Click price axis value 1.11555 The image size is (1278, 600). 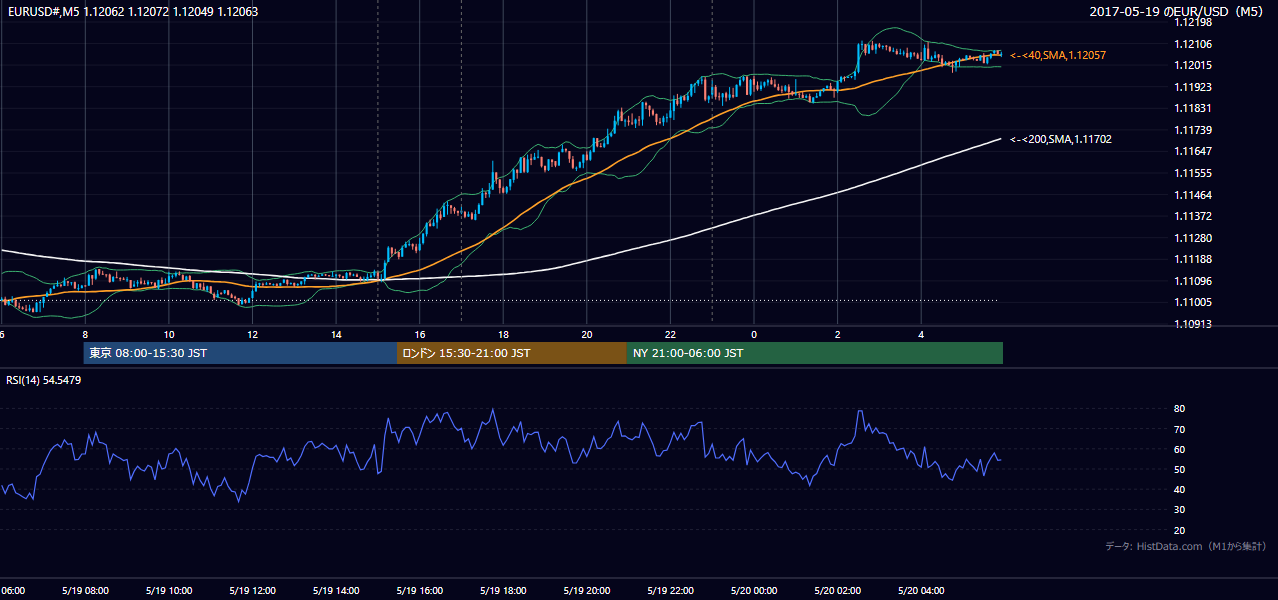coord(1192,173)
